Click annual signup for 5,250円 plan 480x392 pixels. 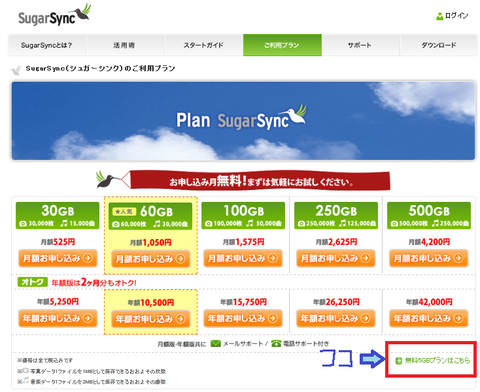coord(58,318)
